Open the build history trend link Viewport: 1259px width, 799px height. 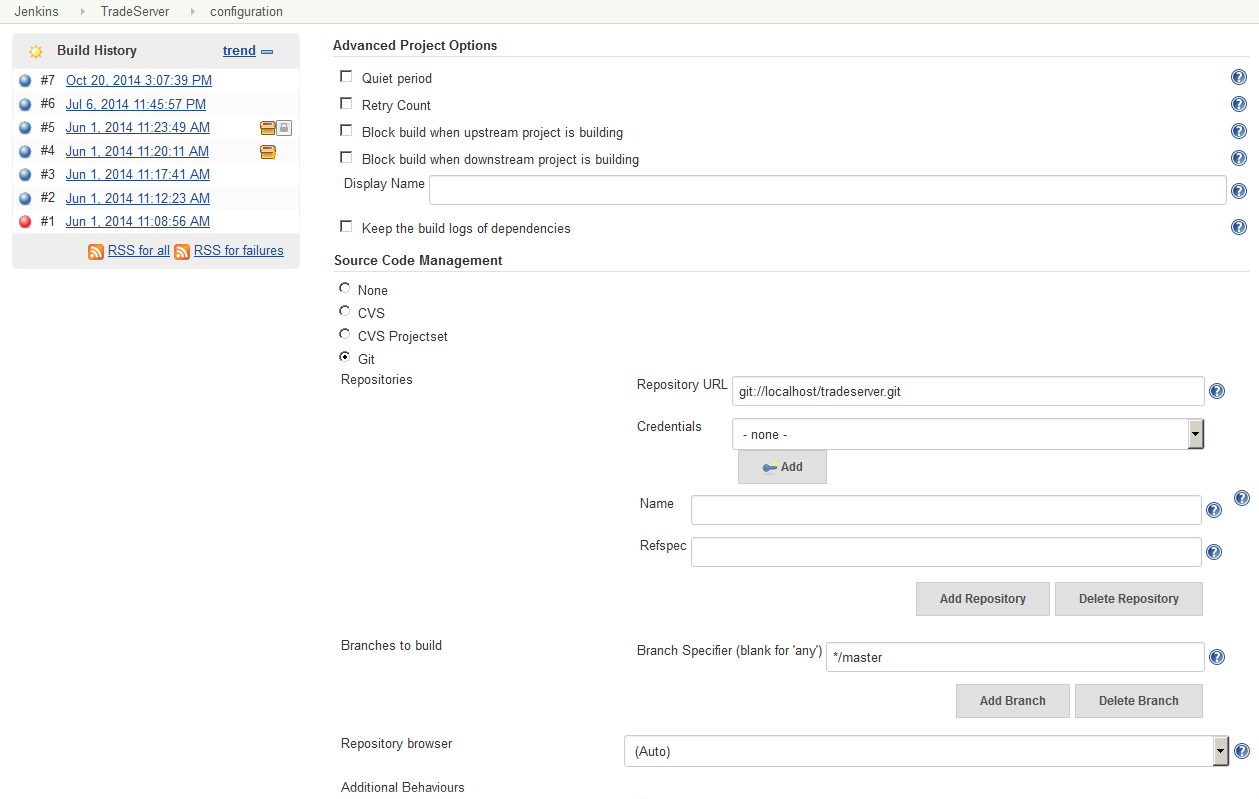tap(239, 51)
